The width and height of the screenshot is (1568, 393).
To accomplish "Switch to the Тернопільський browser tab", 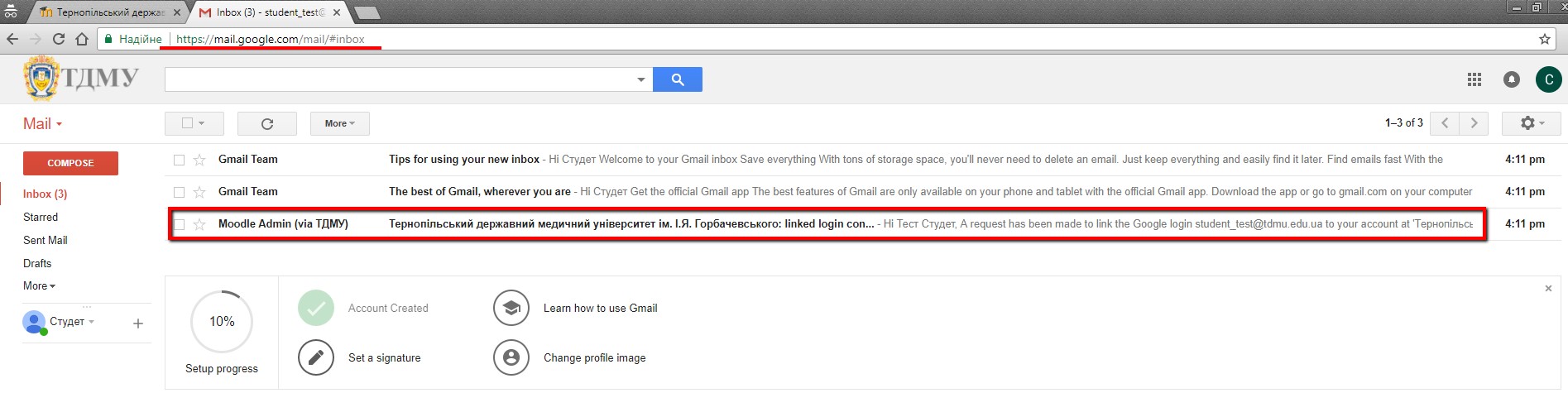I will click(x=109, y=12).
